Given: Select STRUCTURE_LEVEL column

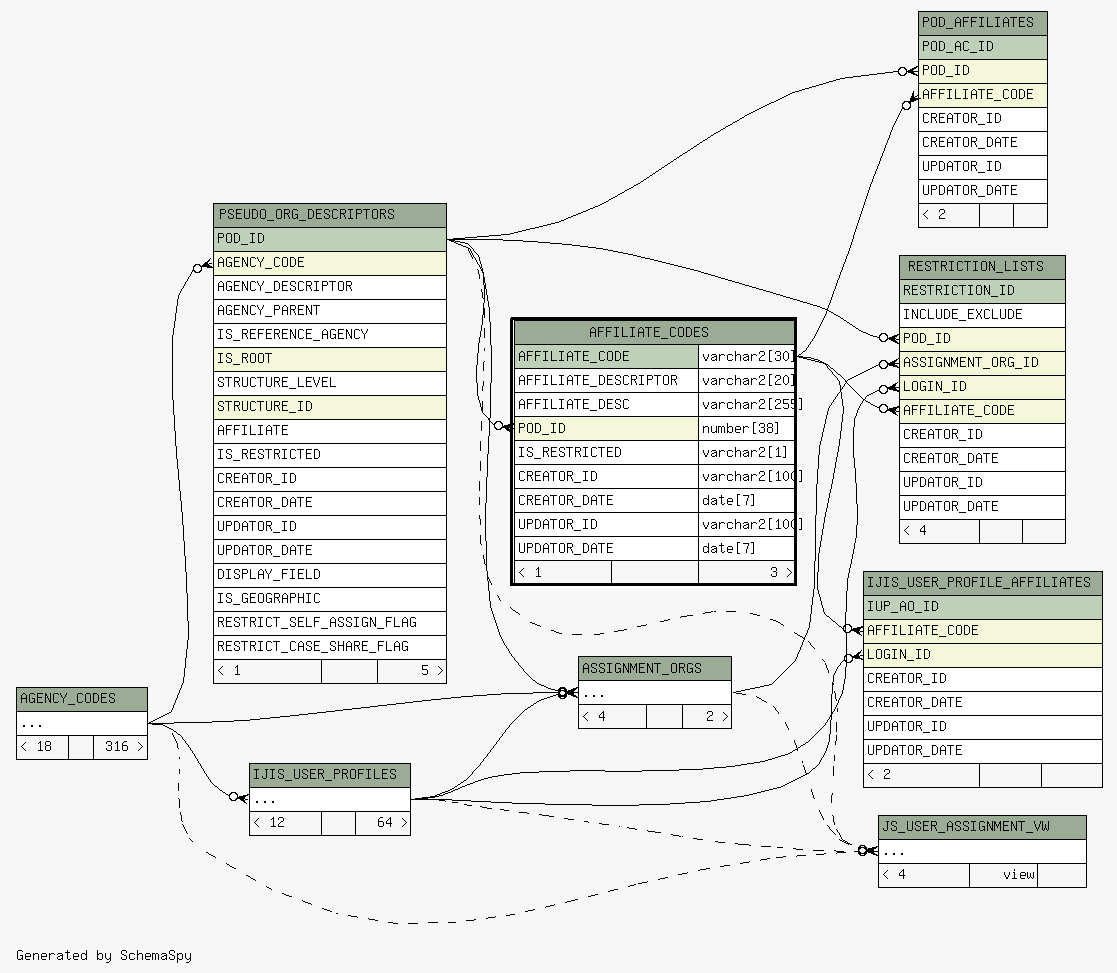Looking at the screenshot, I should click(x=330, y=383).
